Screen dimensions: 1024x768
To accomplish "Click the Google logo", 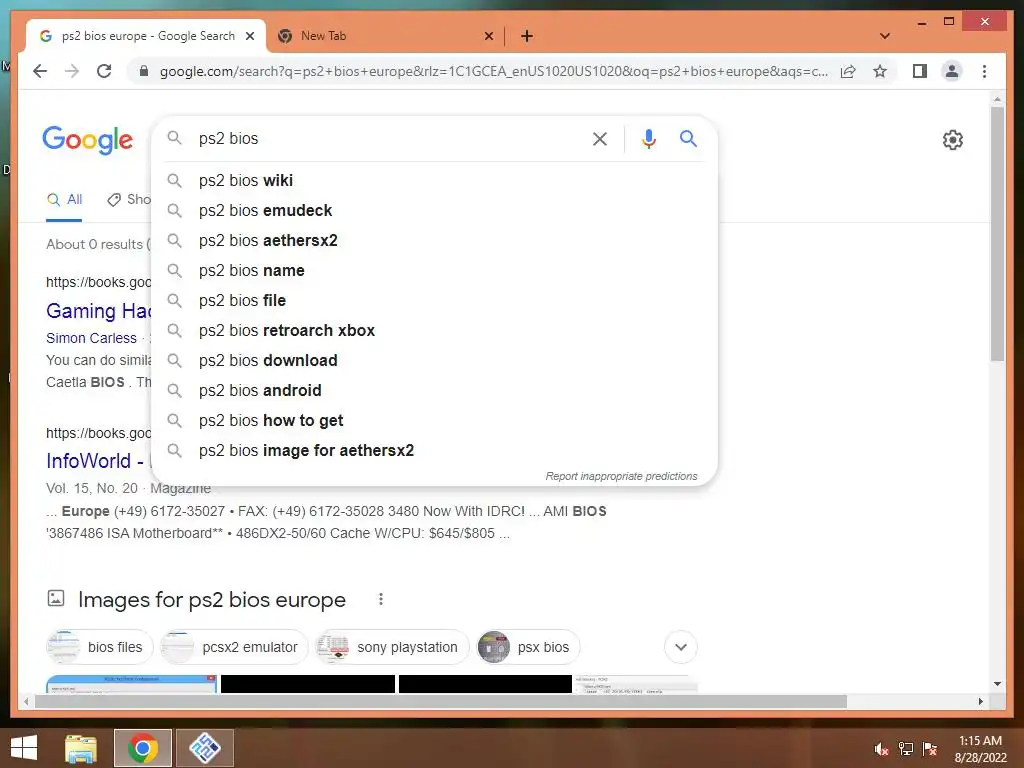I will [x=88, y=140].
